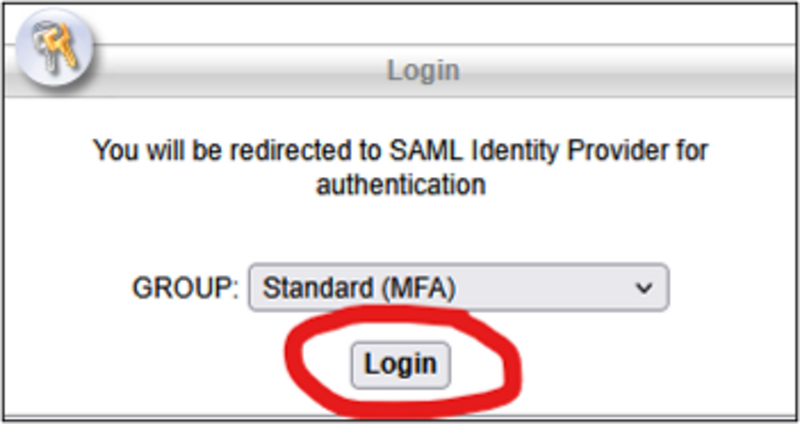Expand the dropdown using its chevron arrow

642,288
